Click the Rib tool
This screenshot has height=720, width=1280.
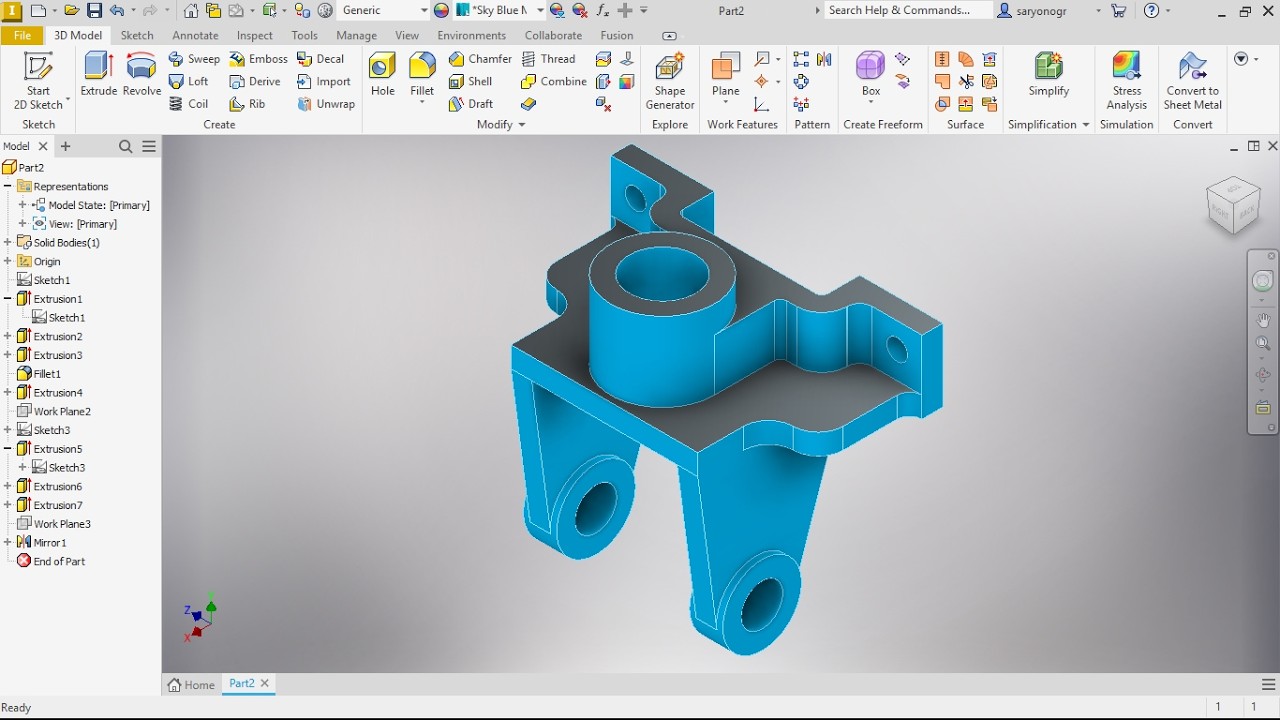click(x=247, y=104)
